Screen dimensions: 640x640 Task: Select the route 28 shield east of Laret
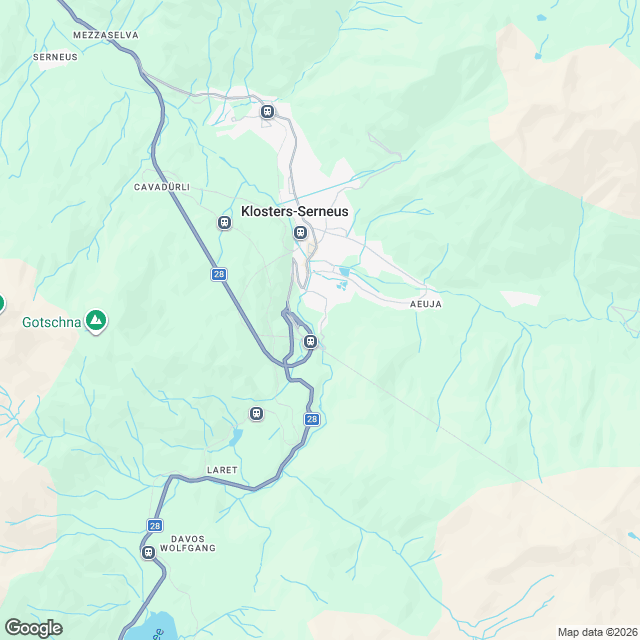(312, 419)
